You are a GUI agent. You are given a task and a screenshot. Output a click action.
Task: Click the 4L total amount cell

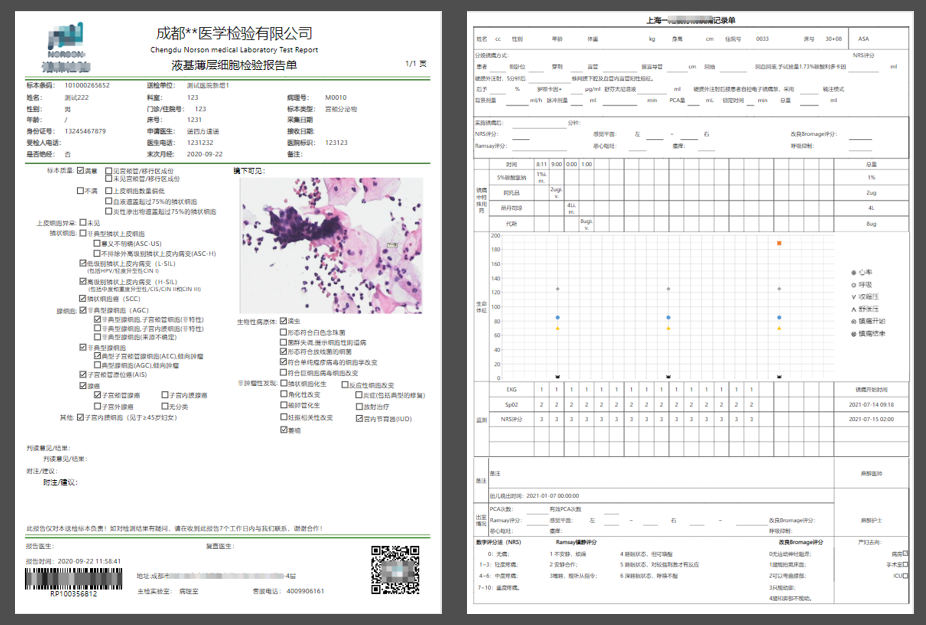871,208
